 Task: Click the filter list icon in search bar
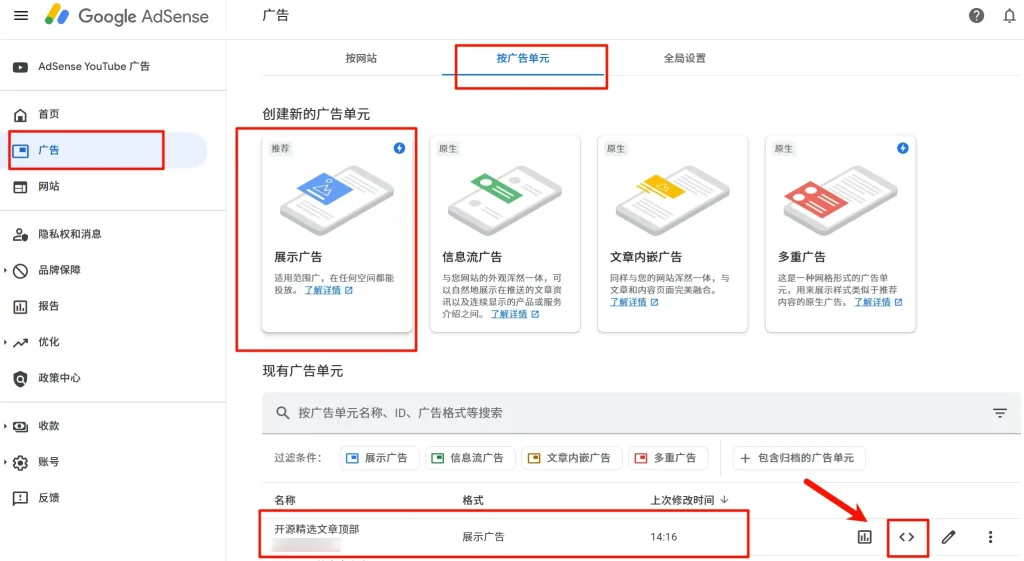tap(999, 413)
